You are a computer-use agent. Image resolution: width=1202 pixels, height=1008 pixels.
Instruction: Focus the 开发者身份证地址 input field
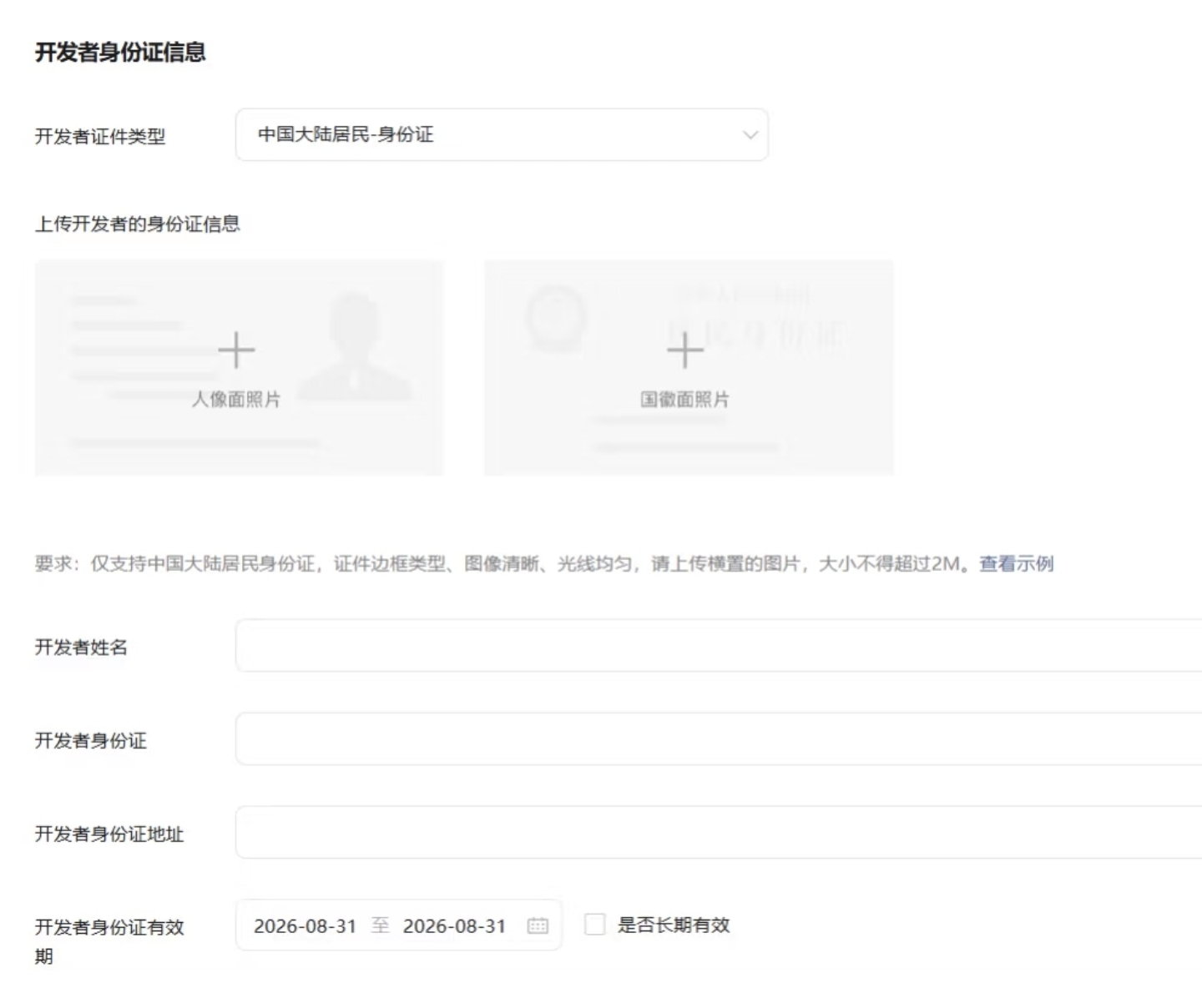point(719,832)
